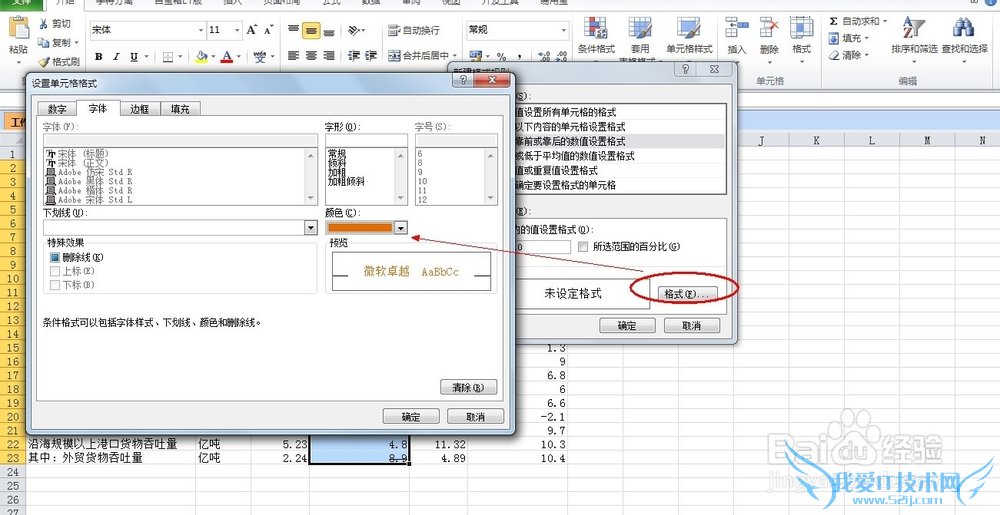
Task: Click the Fill Color paint bucket icon
Action: point(202,57)
